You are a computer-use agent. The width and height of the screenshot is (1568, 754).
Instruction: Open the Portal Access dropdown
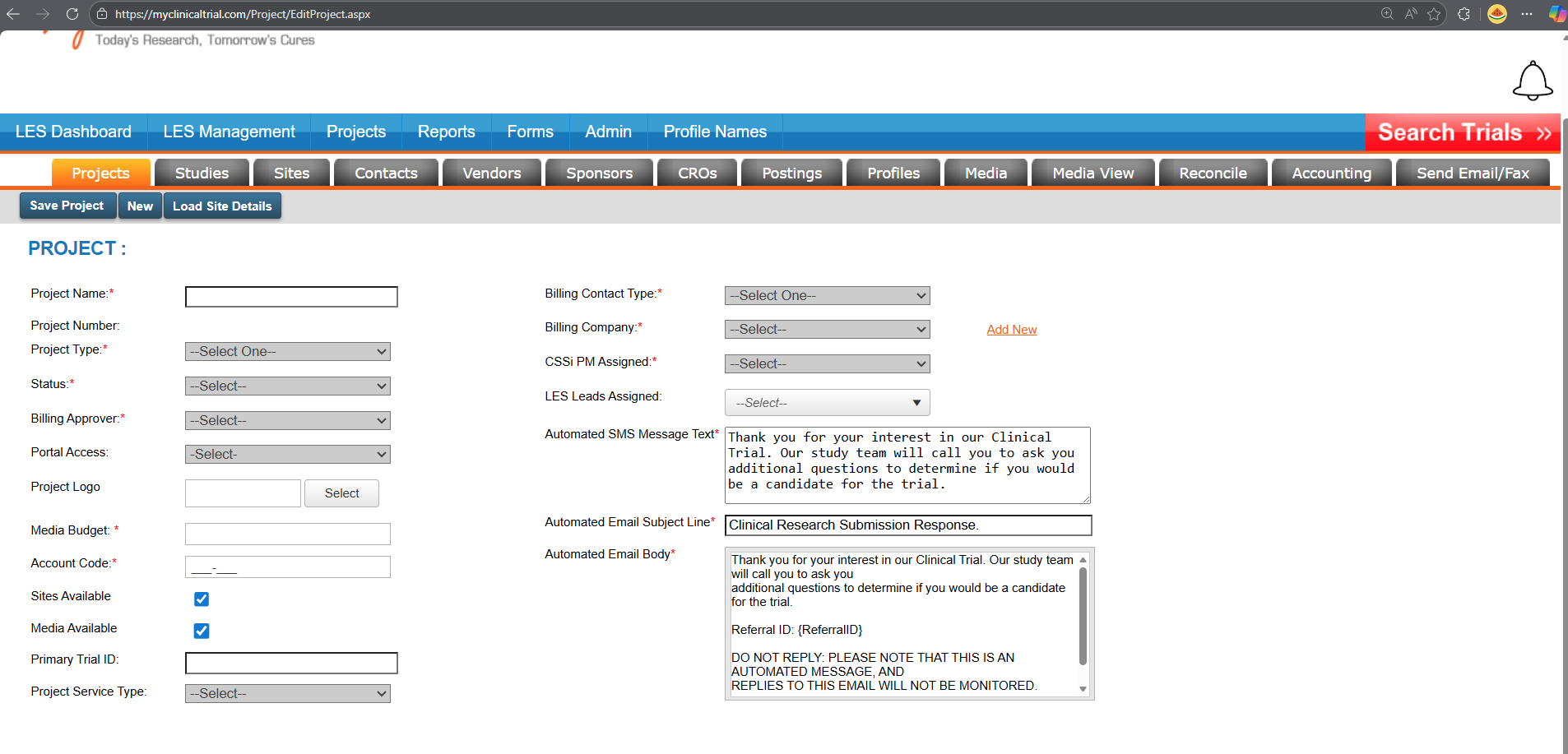click(288, 455)
